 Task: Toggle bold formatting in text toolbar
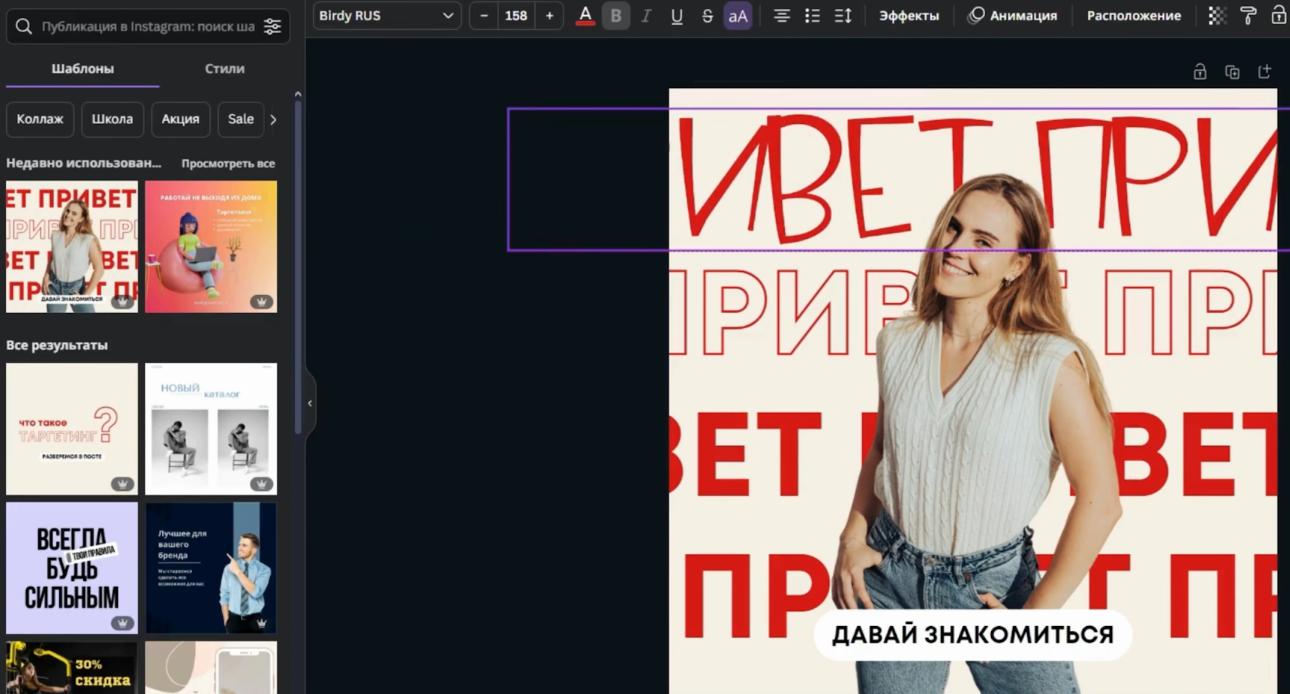click(616, 16)
